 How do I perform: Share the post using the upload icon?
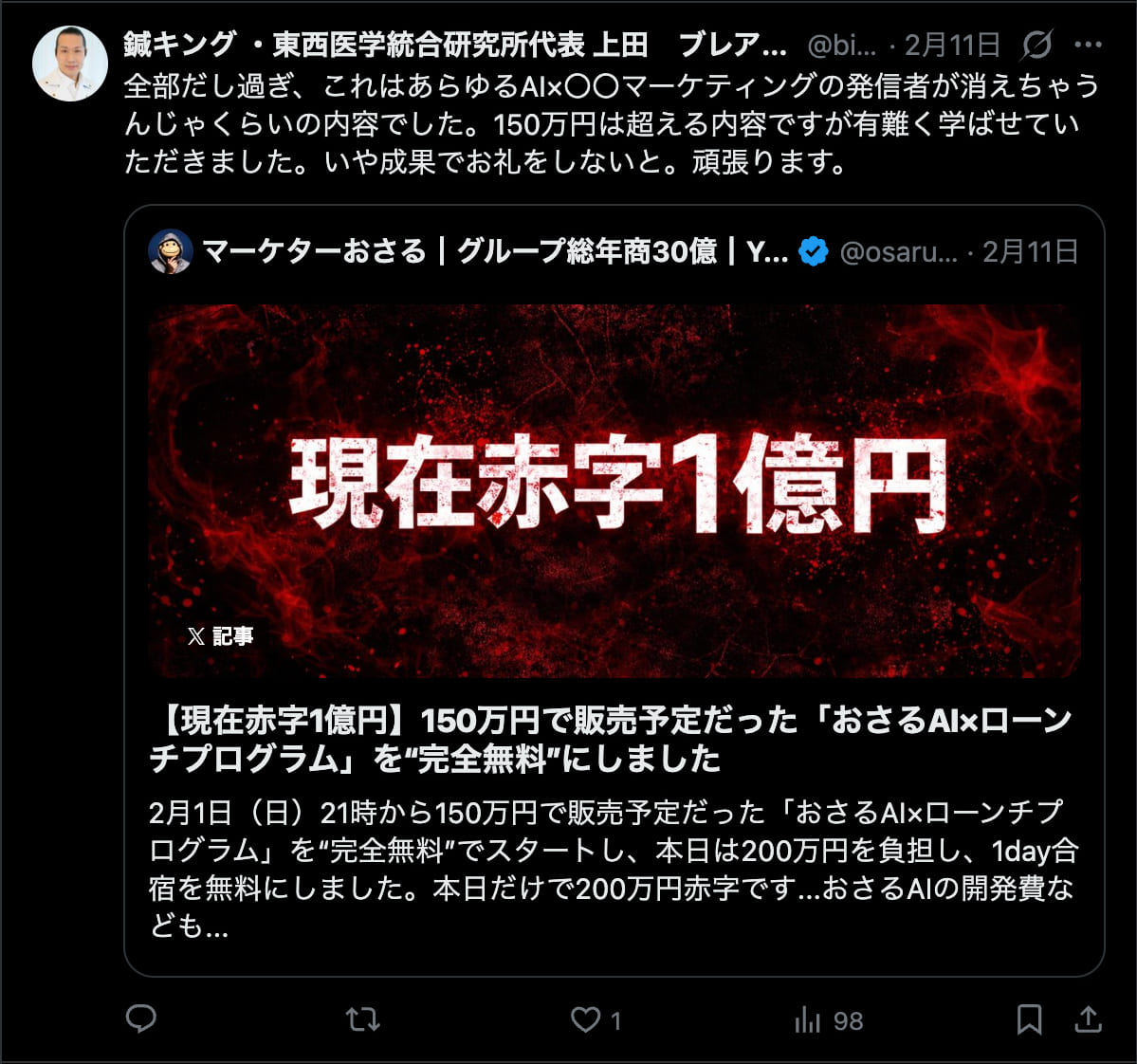click(x=1088, y=1019)
